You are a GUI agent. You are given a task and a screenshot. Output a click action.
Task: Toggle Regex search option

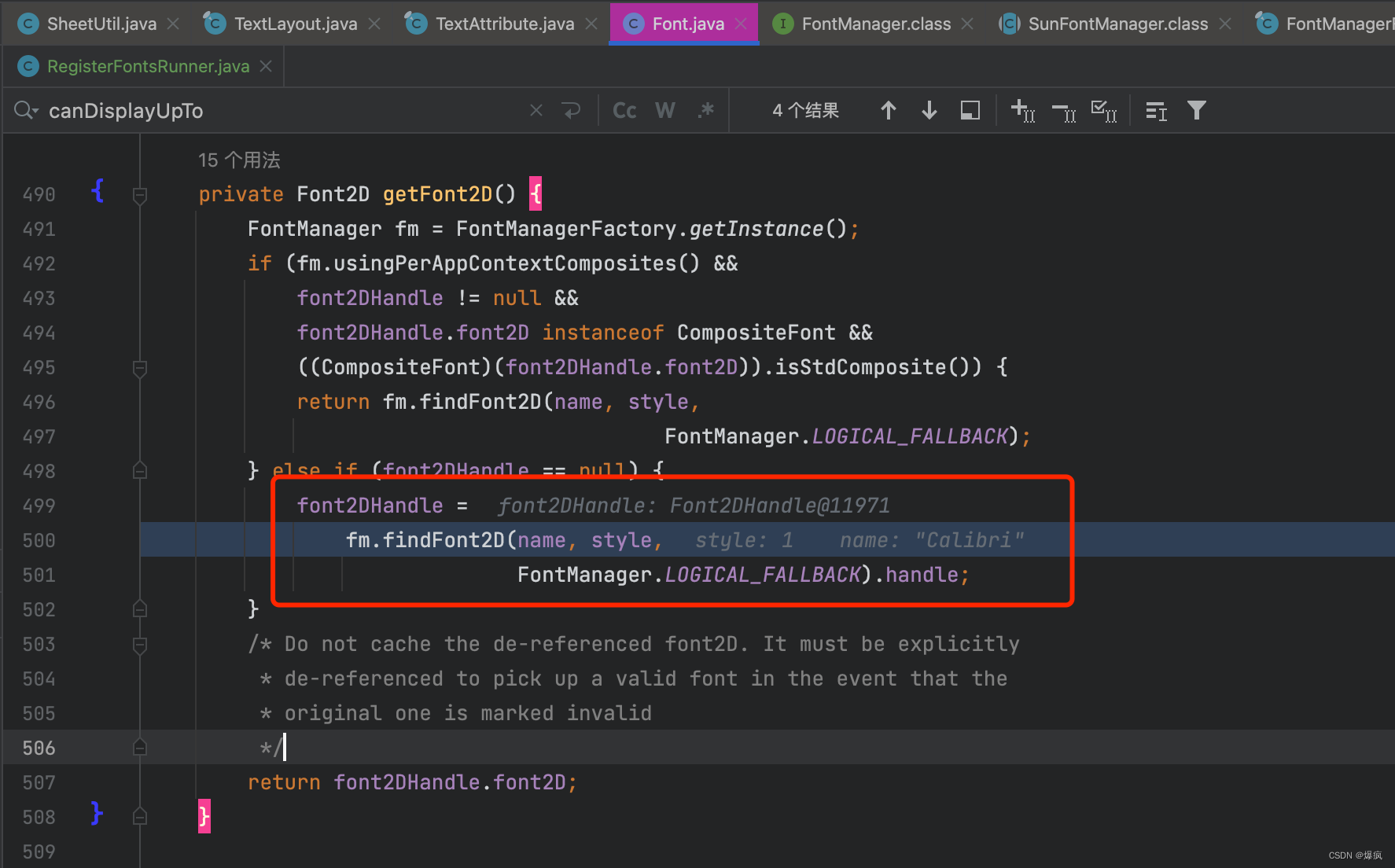706,111
